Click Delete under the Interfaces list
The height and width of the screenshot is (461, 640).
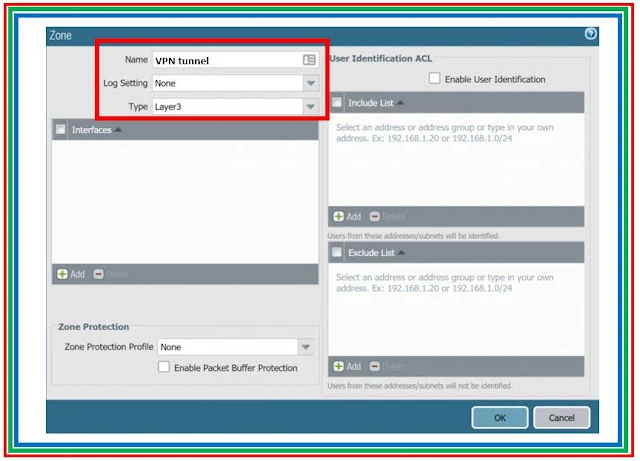click(x=111, y=274)
